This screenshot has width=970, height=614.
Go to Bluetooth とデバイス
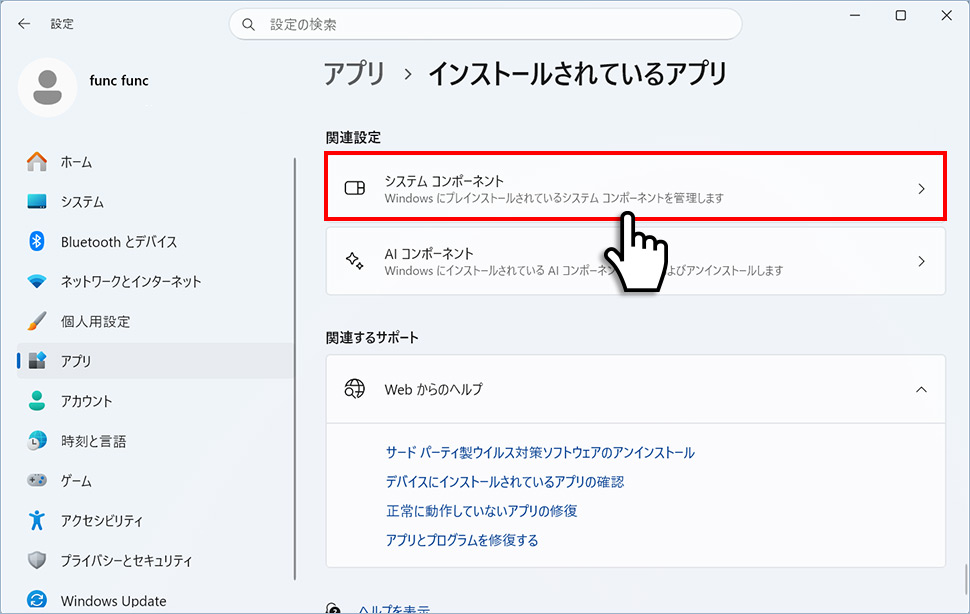pyautogui.click(x=155, y=241)
